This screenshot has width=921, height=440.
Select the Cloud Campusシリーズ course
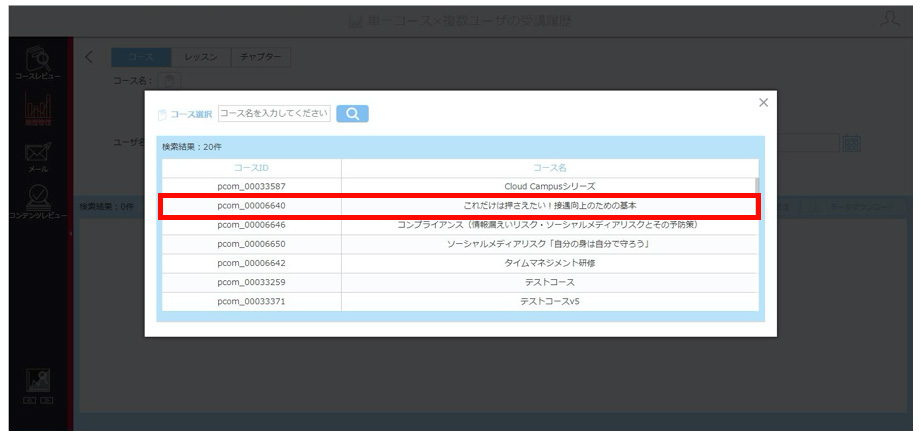550,187
